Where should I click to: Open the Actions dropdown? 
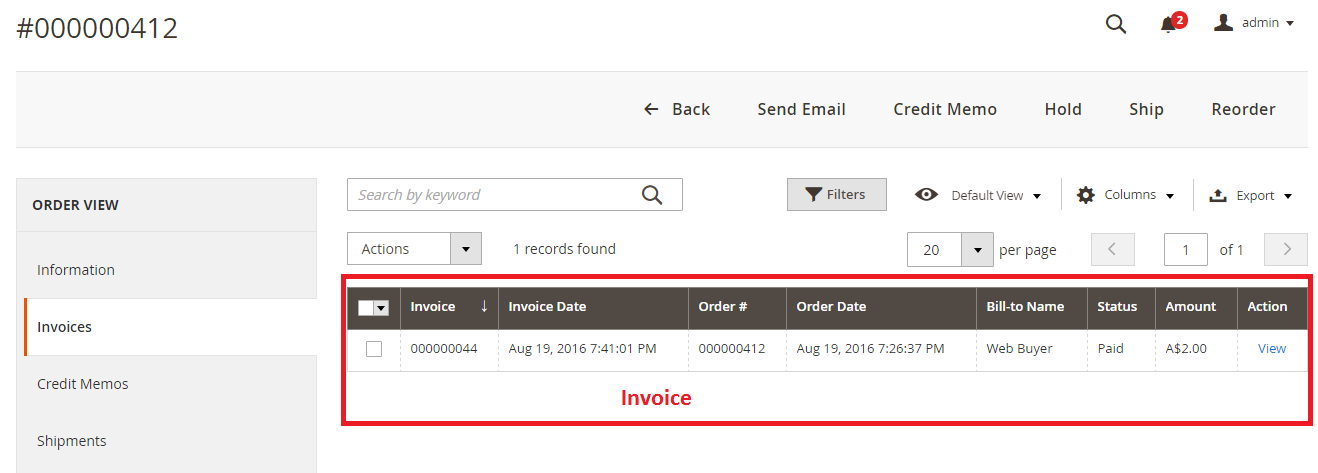414,249
